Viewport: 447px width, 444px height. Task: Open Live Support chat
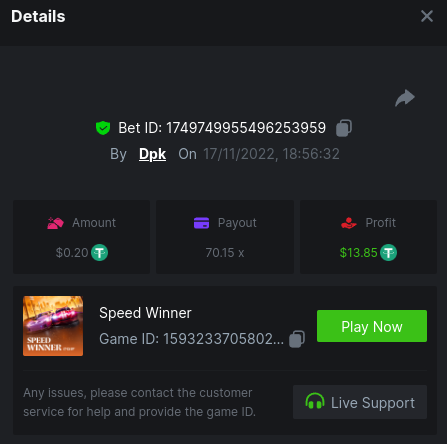pos(360,402)
